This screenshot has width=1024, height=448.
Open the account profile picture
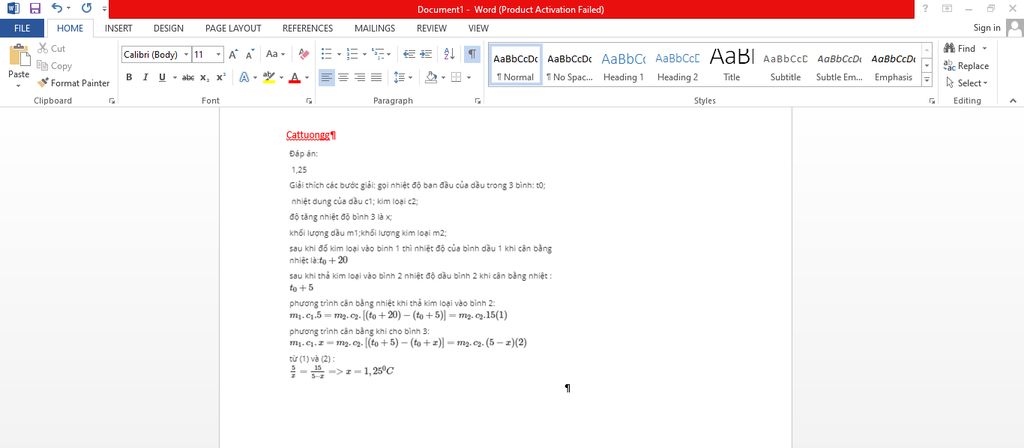click(x=1014, y=27)
